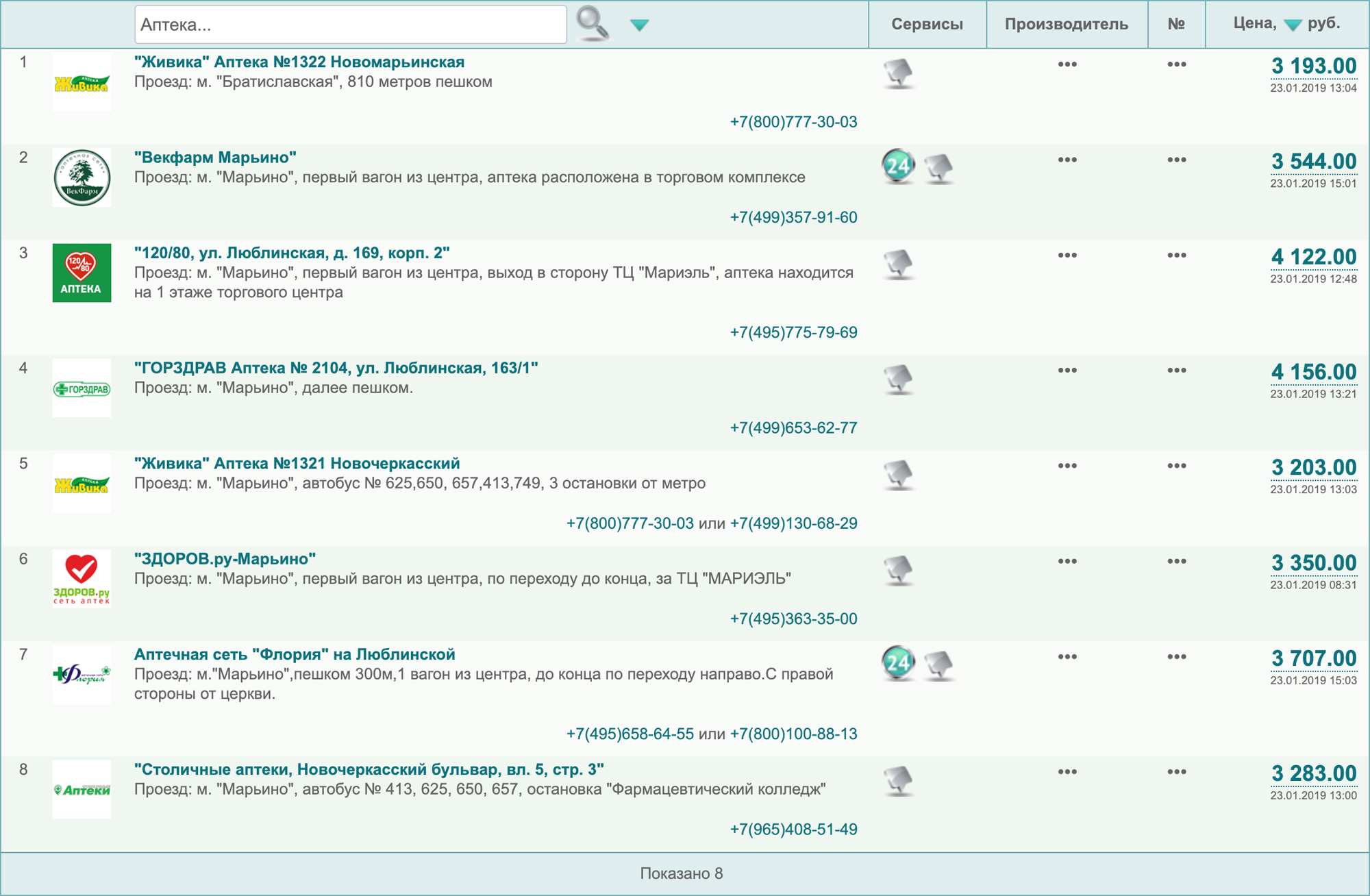Open Аптечная сеть "Флория" на Люблинской link
The height and width of the screenshot is (896, 1370).
coord(295,654)
